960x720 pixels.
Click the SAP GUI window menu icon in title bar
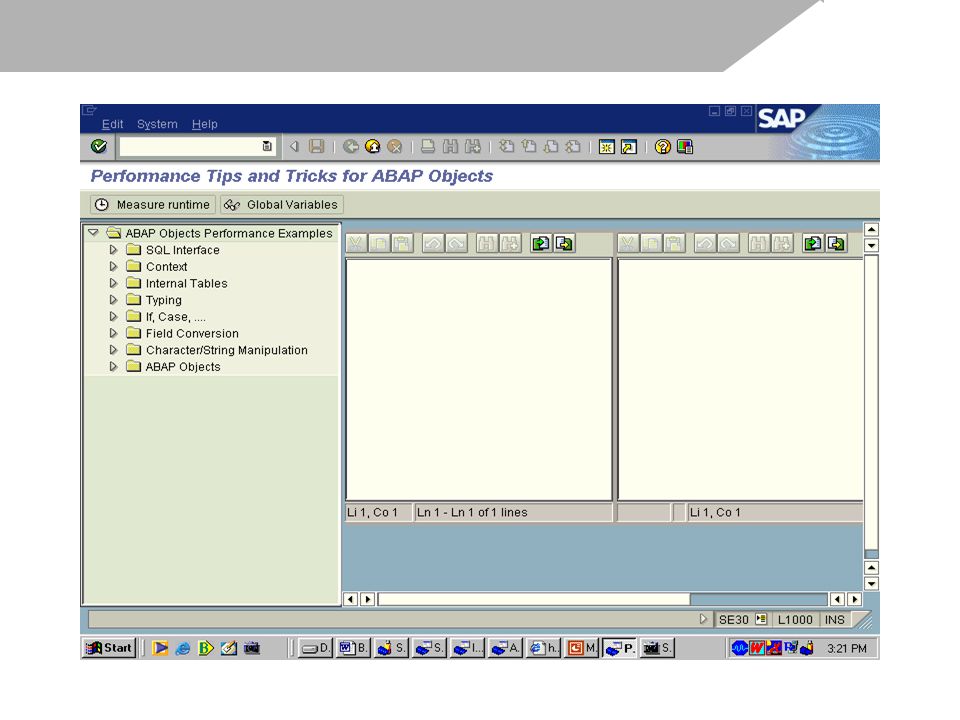click(89, 110)
